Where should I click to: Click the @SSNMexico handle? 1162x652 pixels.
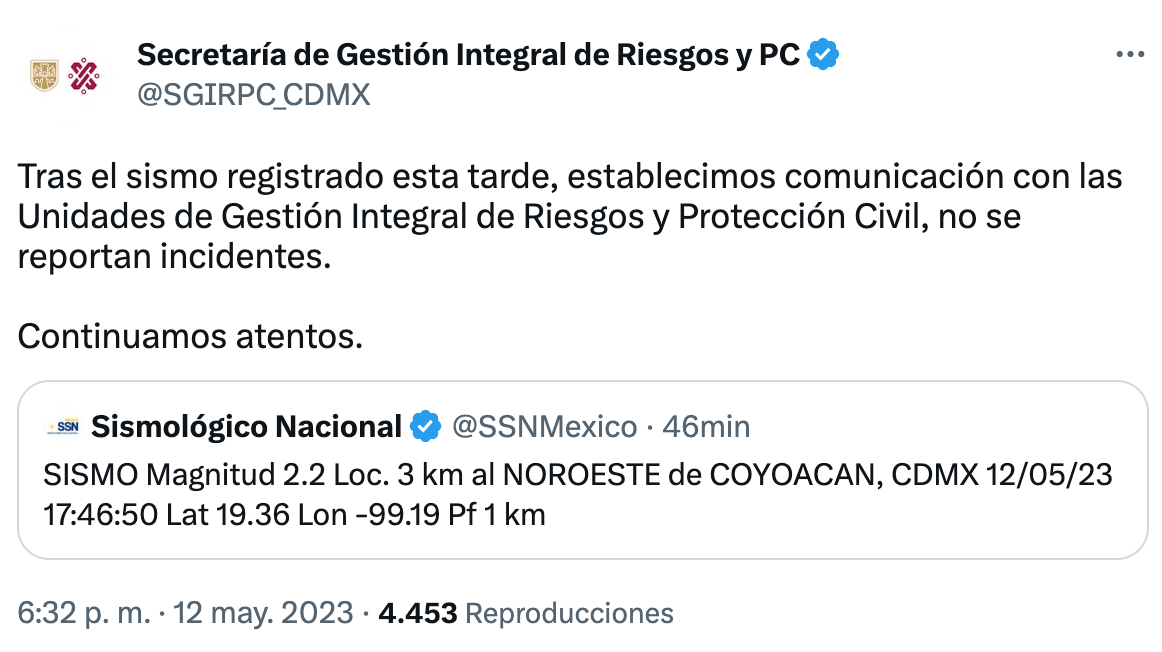(545, 428)
